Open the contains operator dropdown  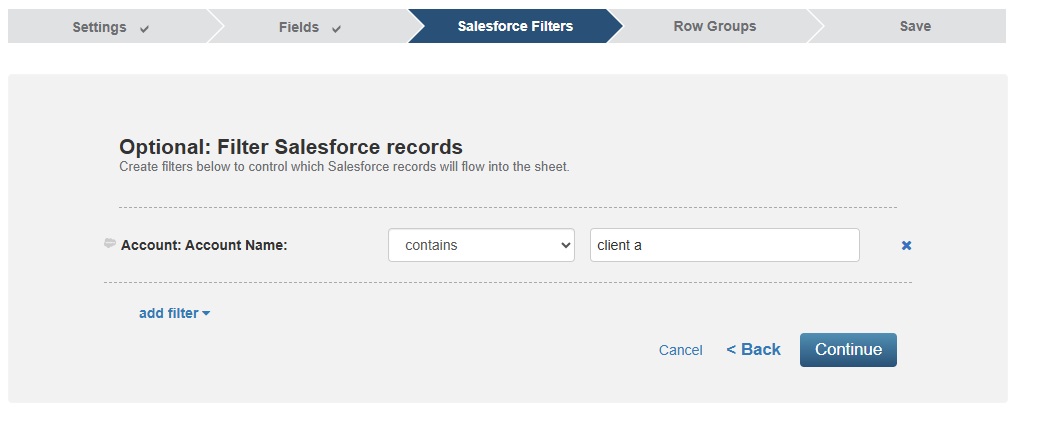pos(481,245)
